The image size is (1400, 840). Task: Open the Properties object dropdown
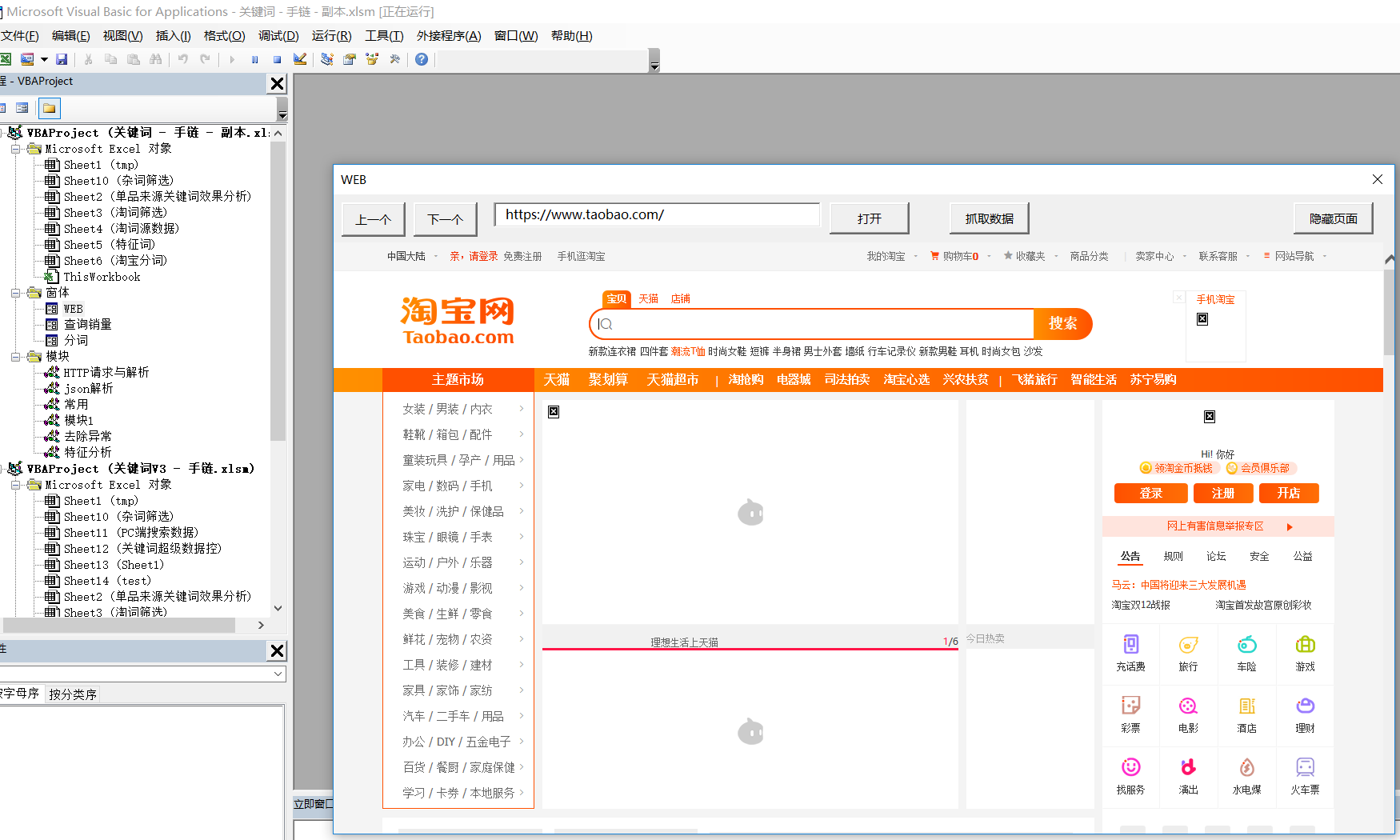[278, 674]
